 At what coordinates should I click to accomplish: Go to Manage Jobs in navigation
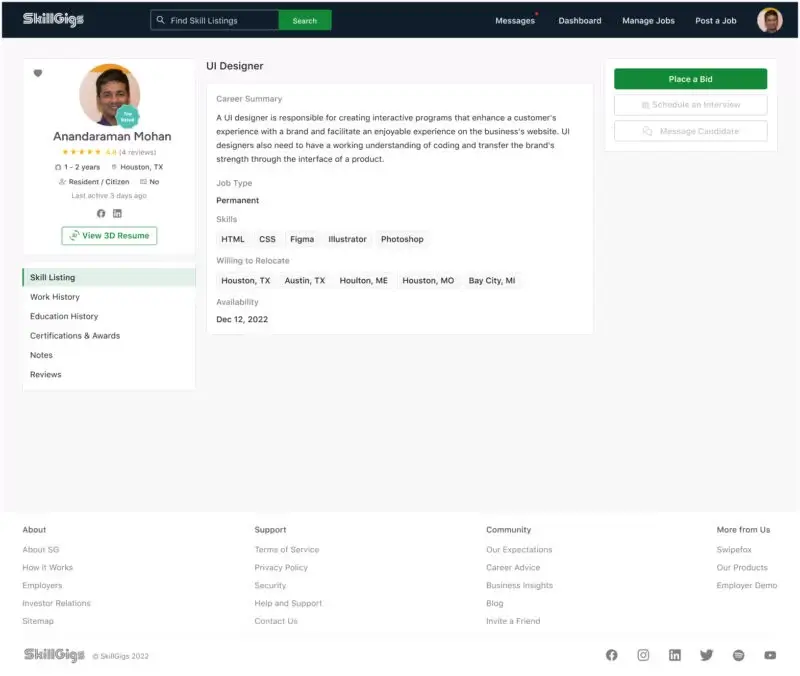pyautogui.click(x=648, y=20)
